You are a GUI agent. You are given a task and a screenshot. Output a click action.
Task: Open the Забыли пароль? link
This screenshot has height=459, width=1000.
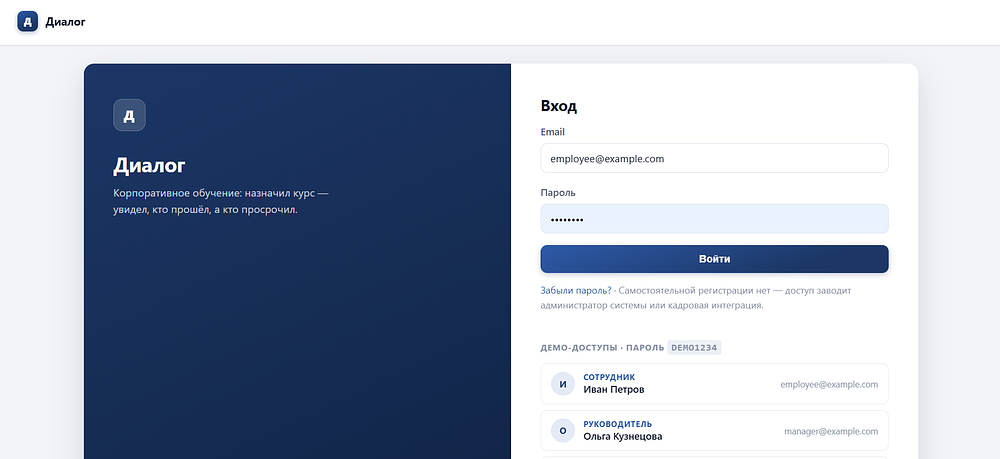click(x=576, y=291)
